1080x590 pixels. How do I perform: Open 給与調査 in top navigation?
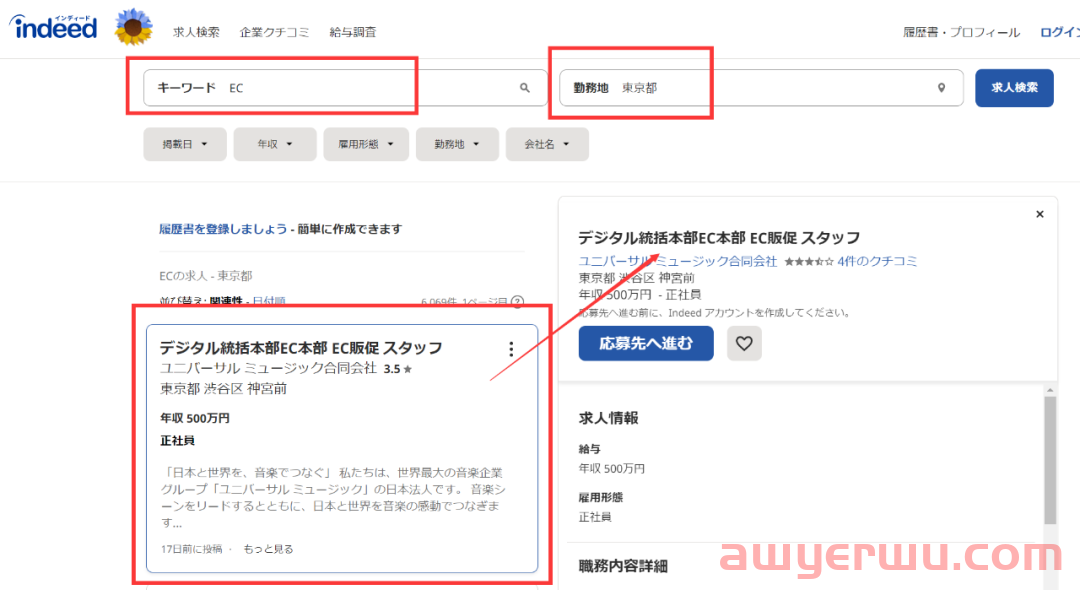coord(353,32)
